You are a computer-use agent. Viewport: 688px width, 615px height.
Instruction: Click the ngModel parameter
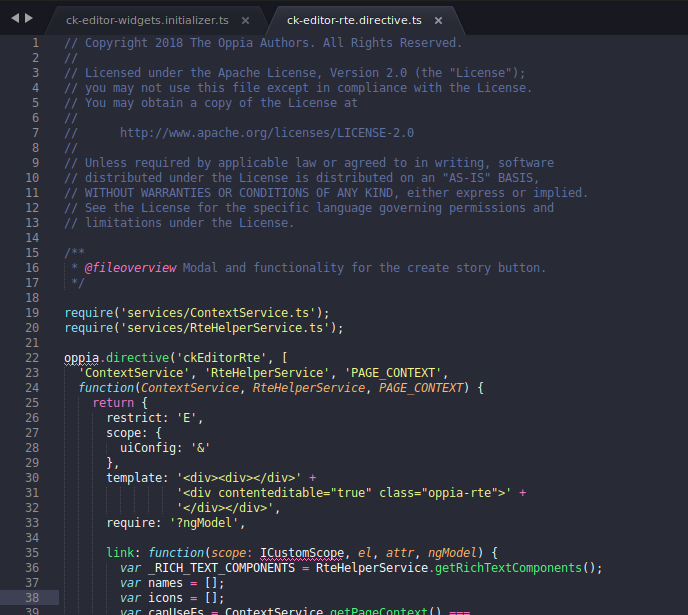[x=452, y=553]
